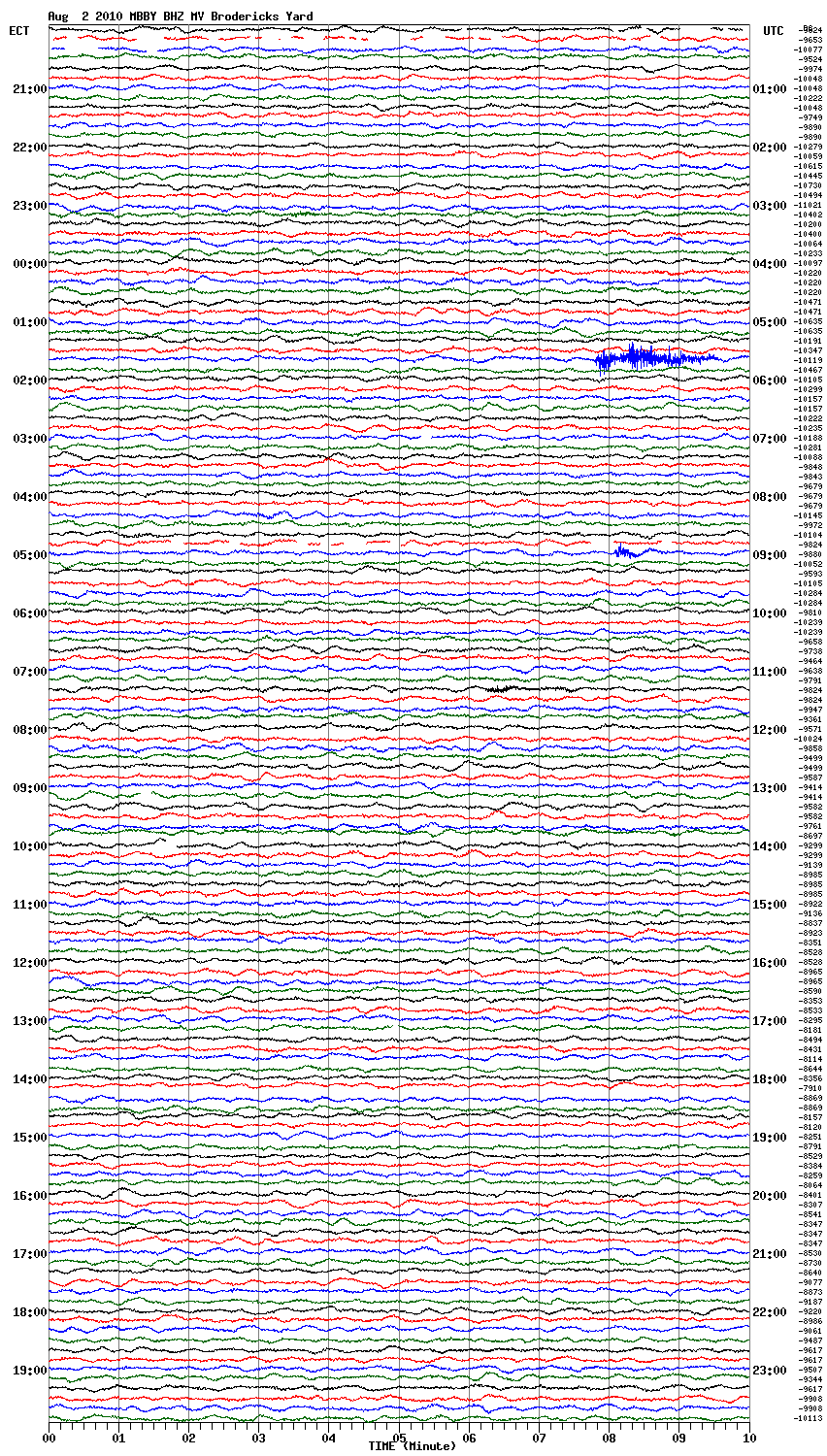Click the 23:00 ECT time label
827x1456 pixels.
point(29,206)
